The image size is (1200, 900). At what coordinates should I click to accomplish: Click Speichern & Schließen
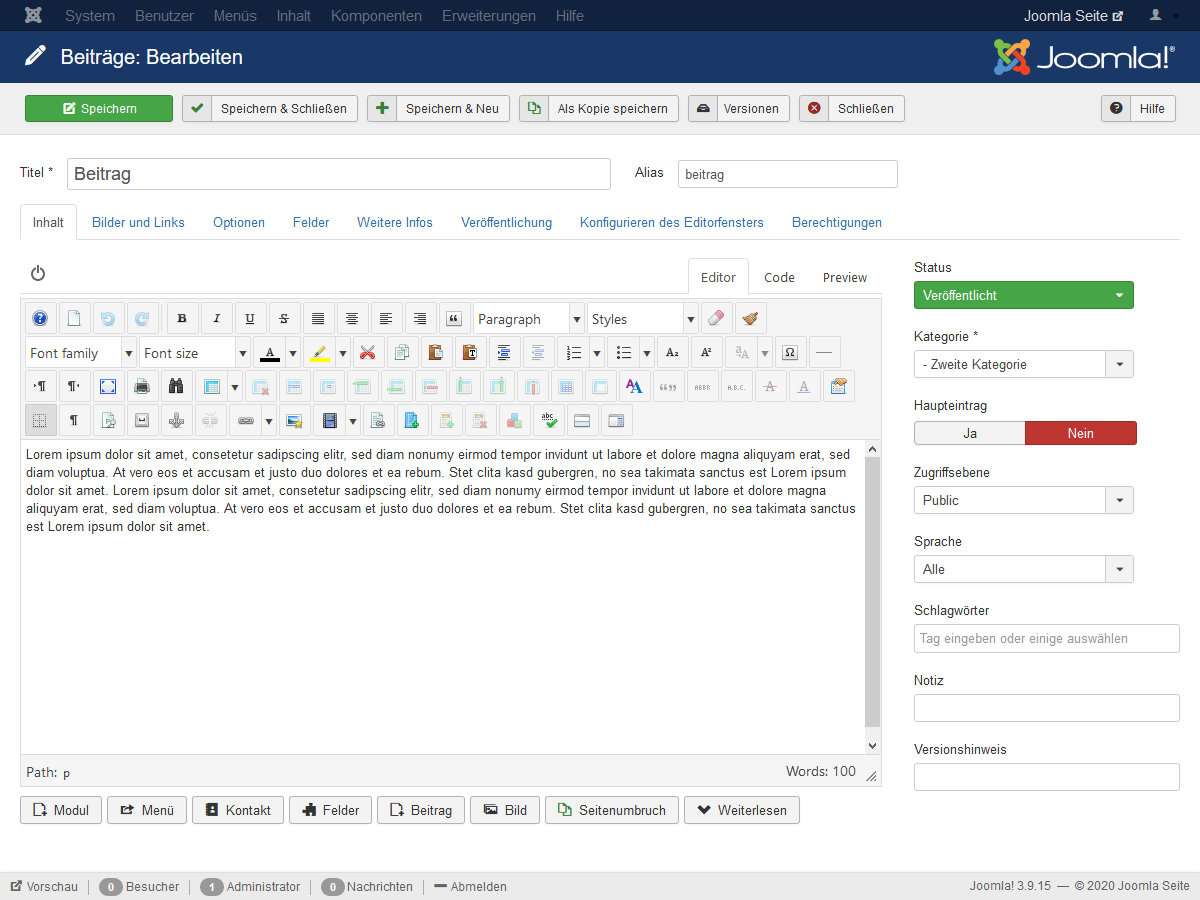[x=270, y=108]
